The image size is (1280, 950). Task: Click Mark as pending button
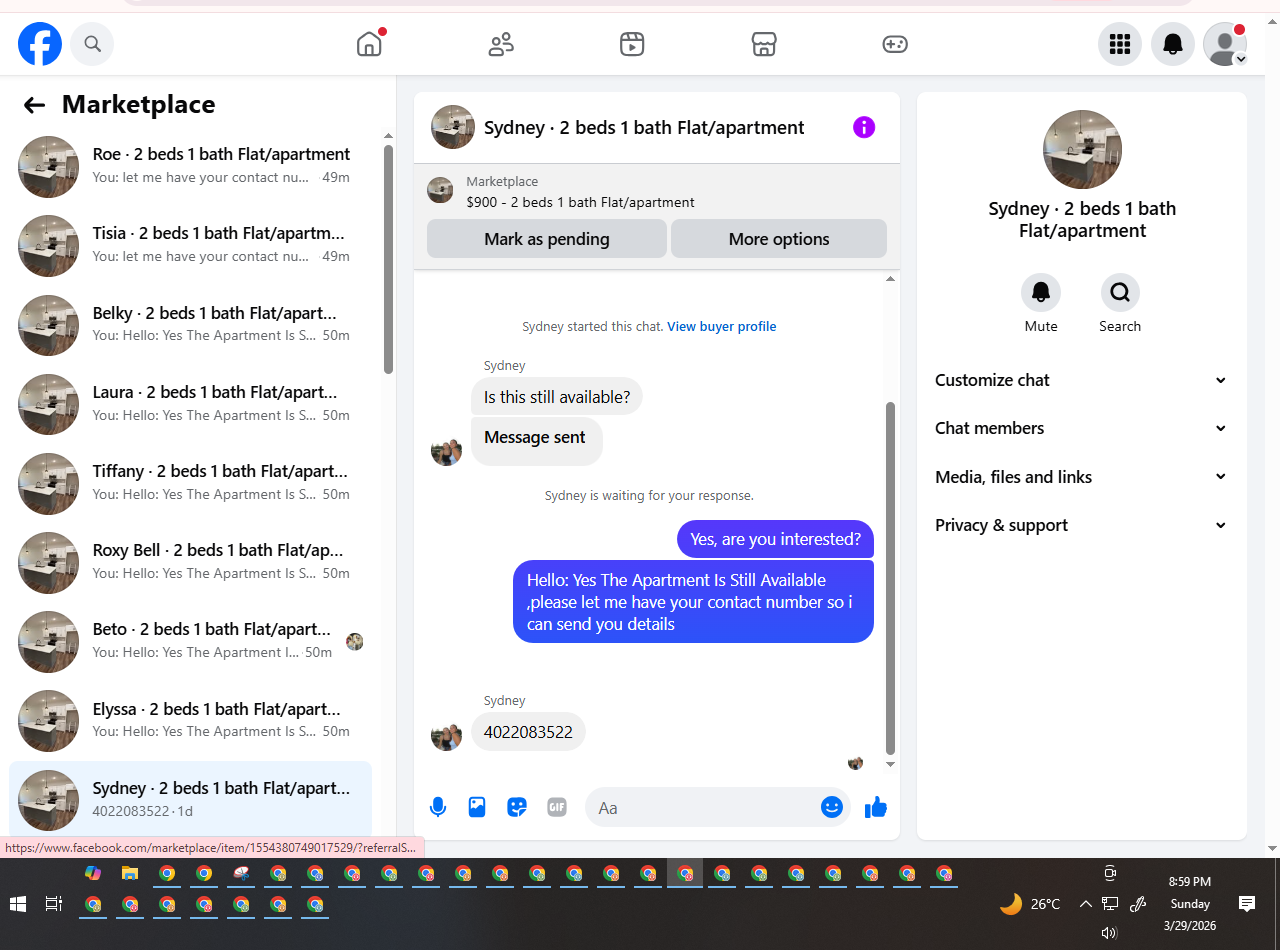click(547, 239)
